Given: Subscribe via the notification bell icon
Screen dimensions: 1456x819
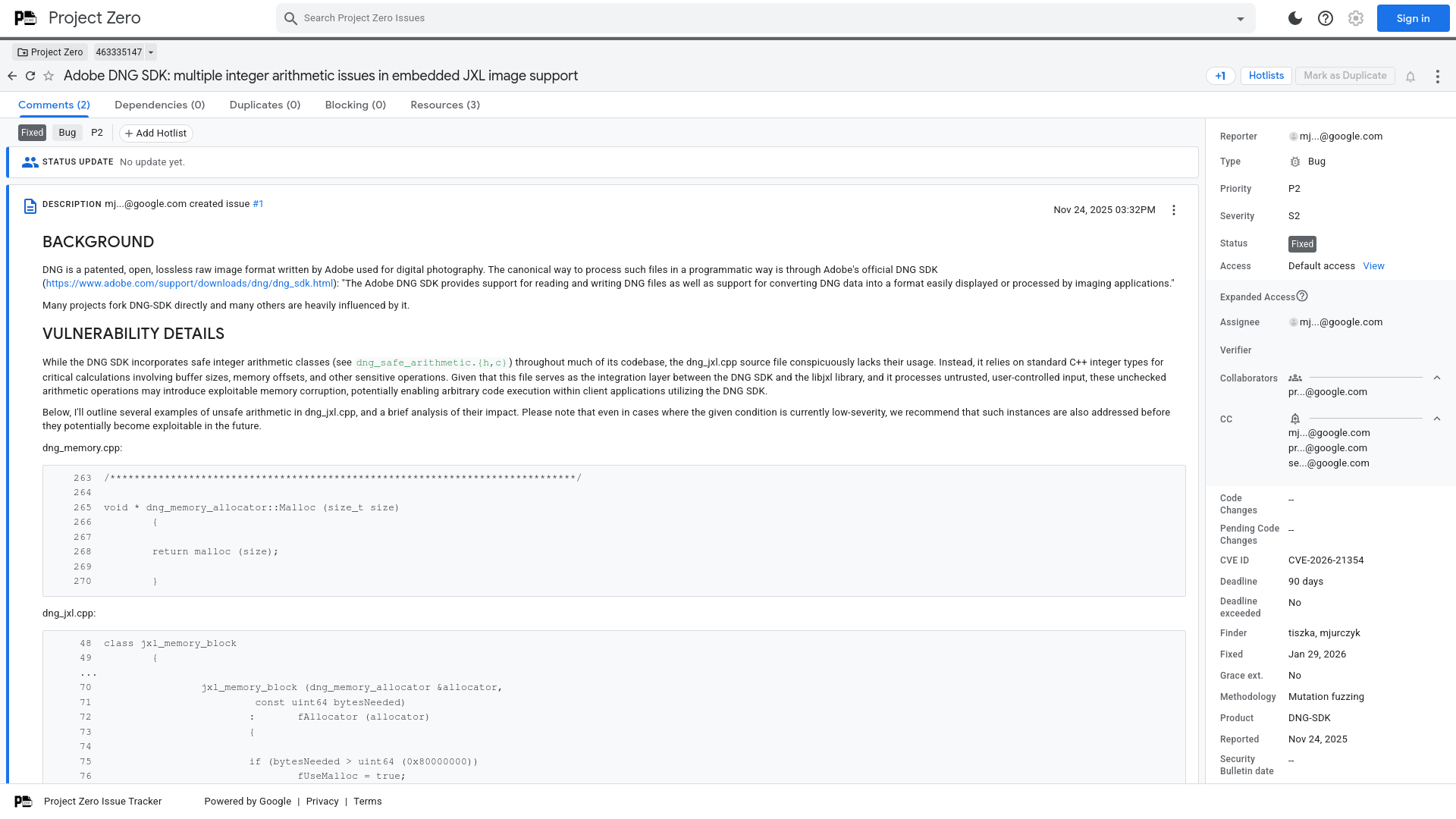Looking at the screenshot, I should (1410, 77).
